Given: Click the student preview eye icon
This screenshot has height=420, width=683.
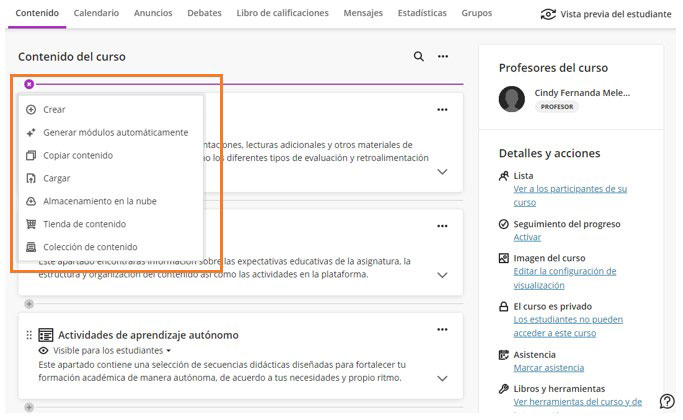Looking at the screenshot, I should [548, 14].
